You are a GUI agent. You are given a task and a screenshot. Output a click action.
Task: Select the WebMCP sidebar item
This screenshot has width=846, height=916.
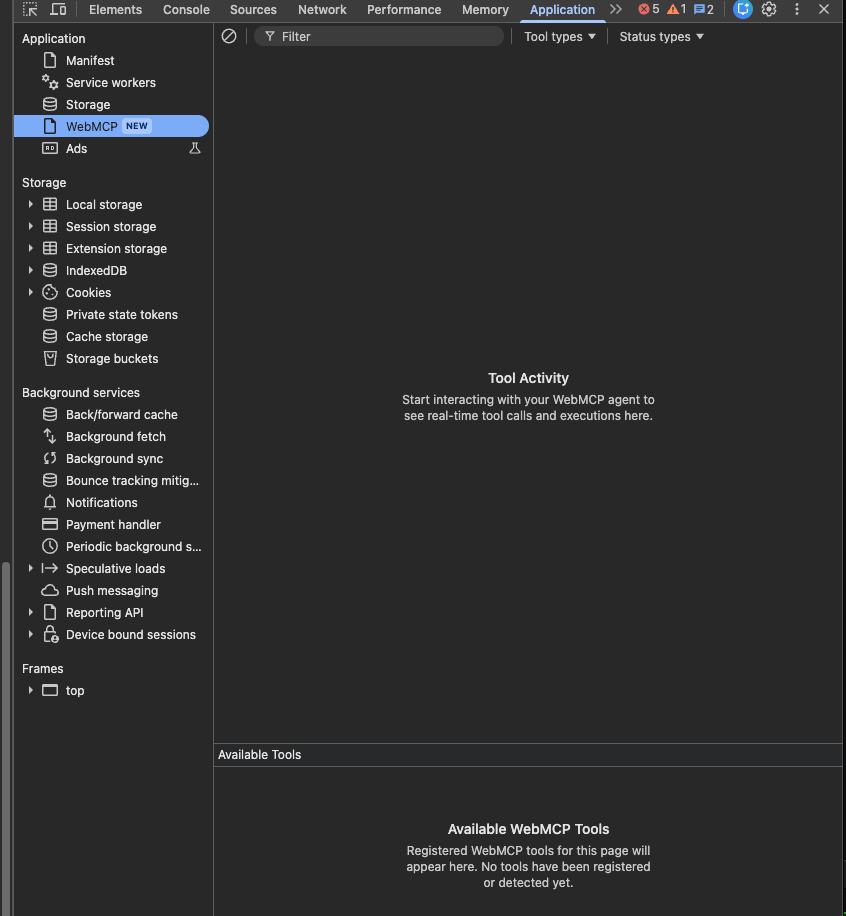(111, 126)
